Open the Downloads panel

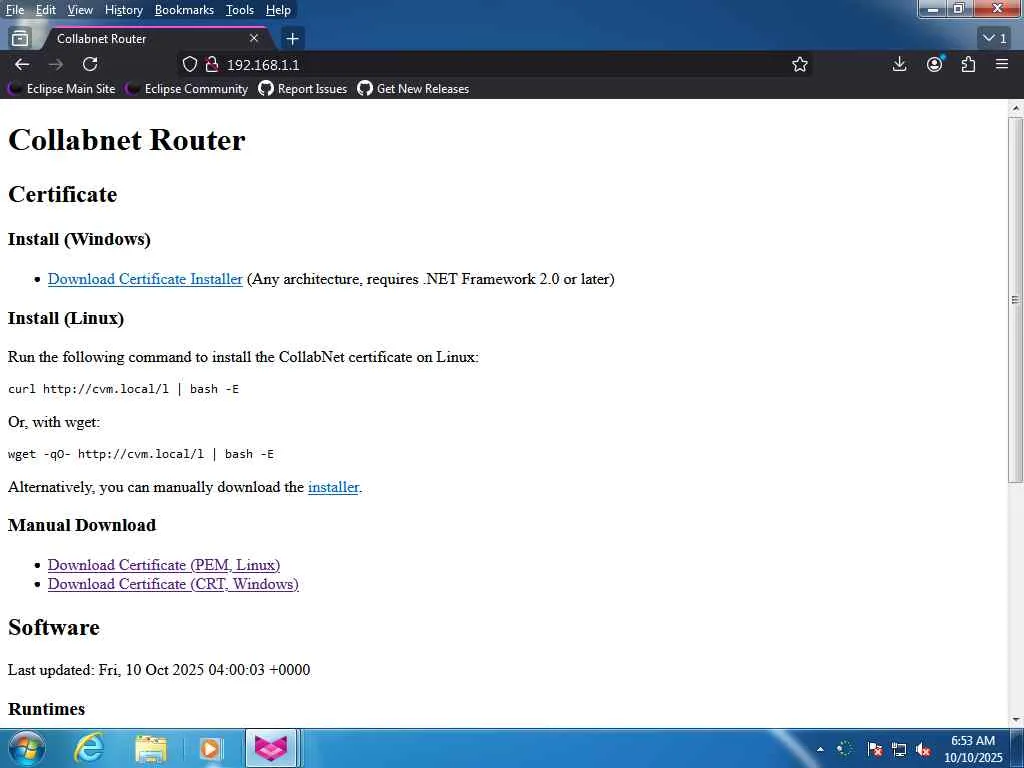(899, 64)
